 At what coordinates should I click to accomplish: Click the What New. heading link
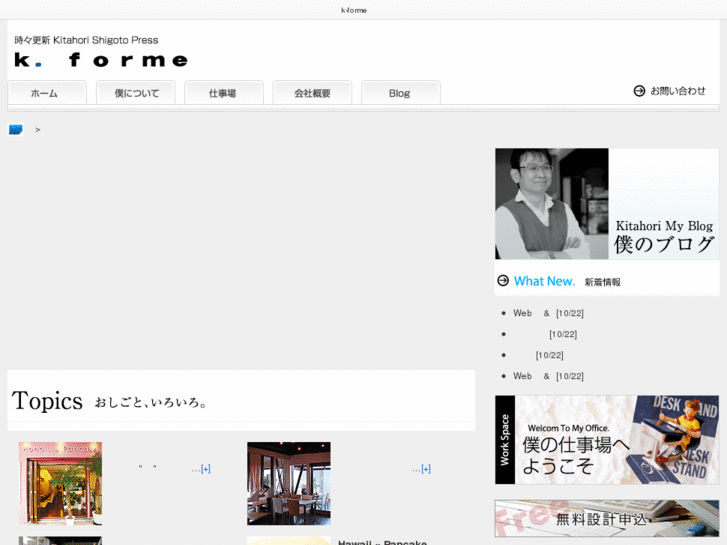[x=544, y=281]
